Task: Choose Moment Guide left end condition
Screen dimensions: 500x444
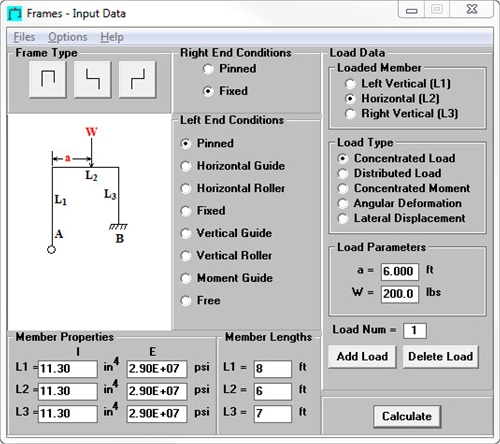Action: [227, 278]
